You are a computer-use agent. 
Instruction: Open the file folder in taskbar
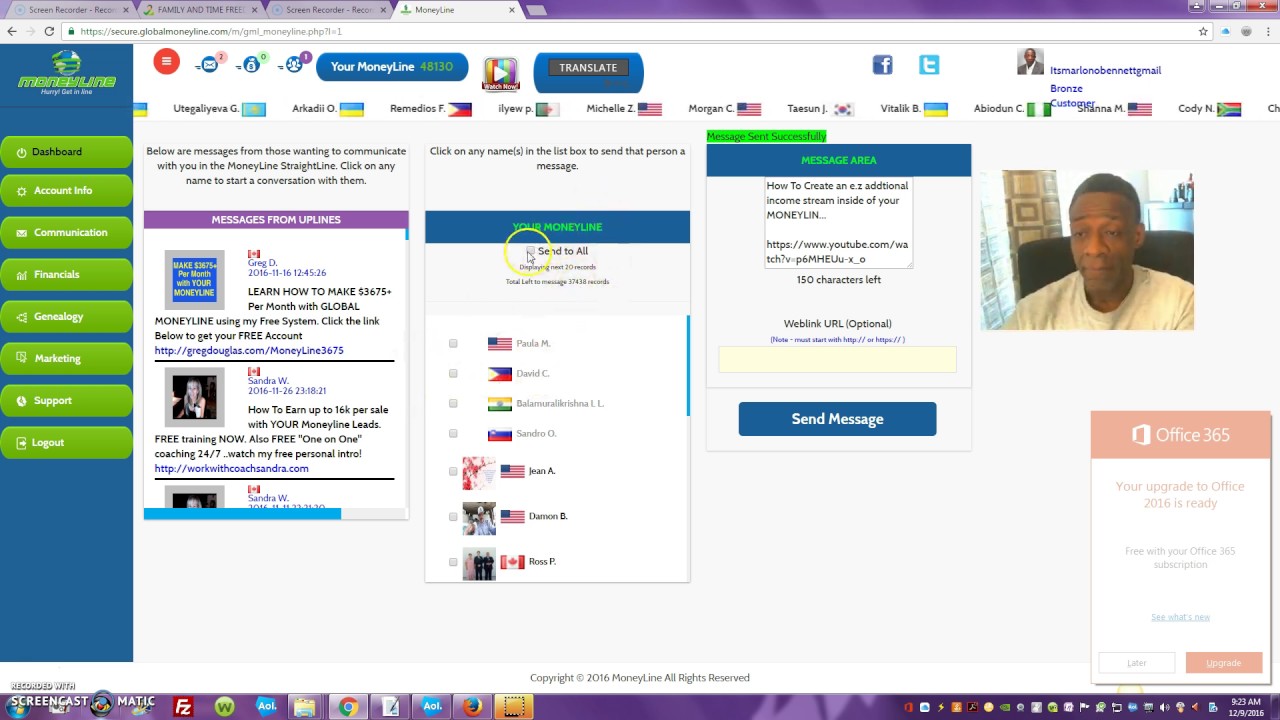point(305,707)
